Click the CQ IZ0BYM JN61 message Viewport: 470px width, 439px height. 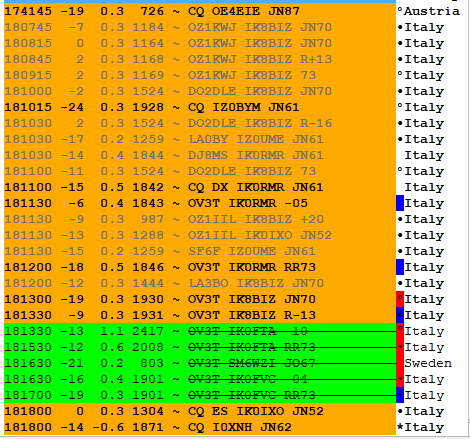(200, 107)
